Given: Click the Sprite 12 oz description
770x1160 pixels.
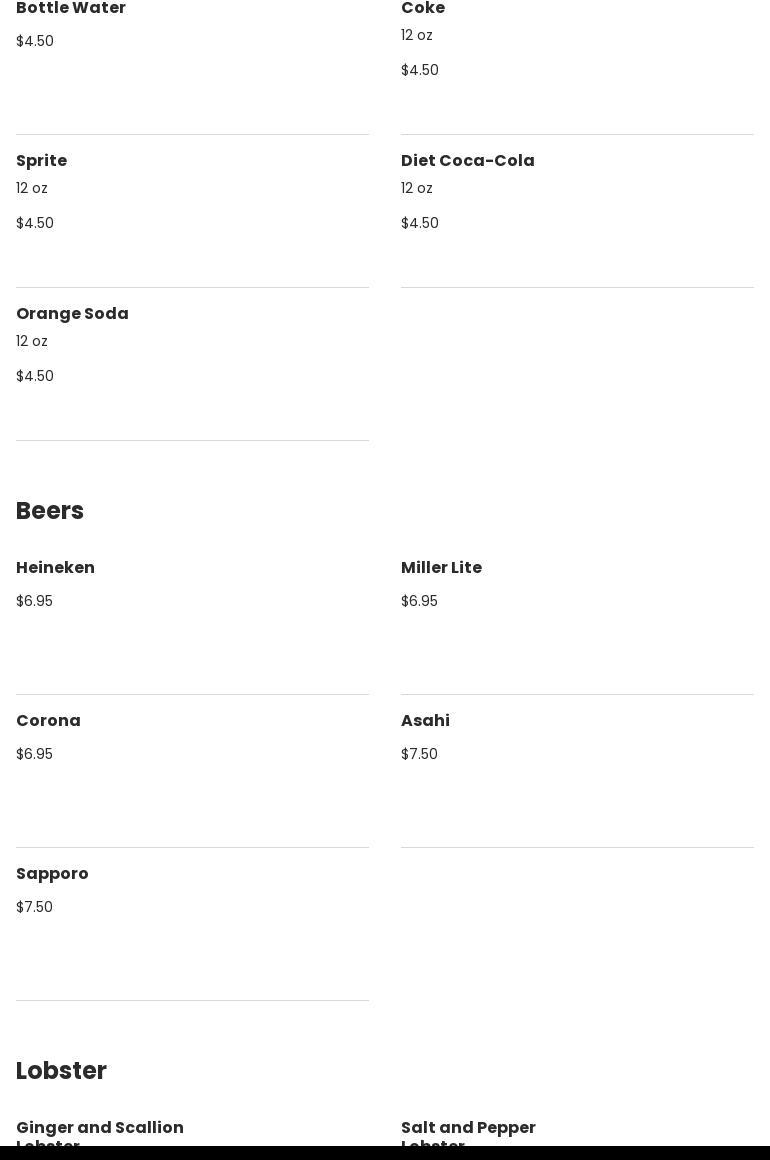Looking at the screenshot, I should tap(32, 188).
